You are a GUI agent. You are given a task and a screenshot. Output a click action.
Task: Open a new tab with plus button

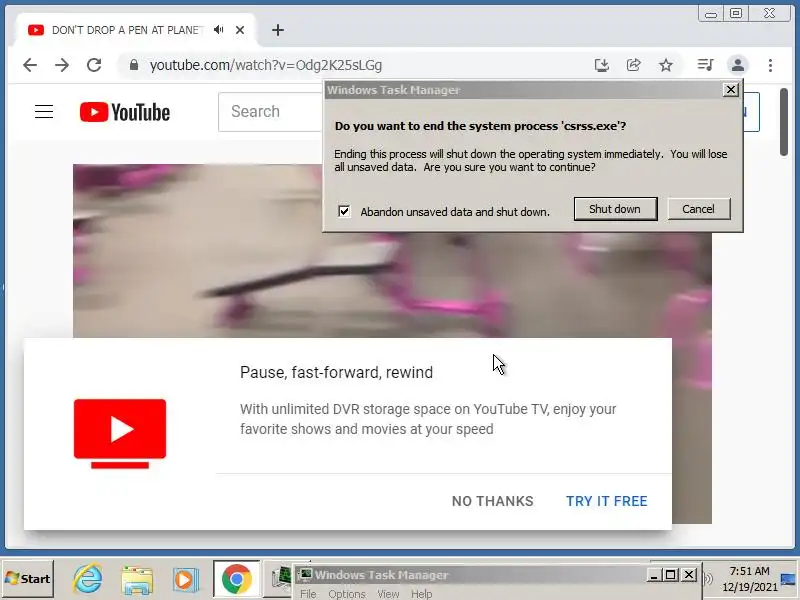278,30
